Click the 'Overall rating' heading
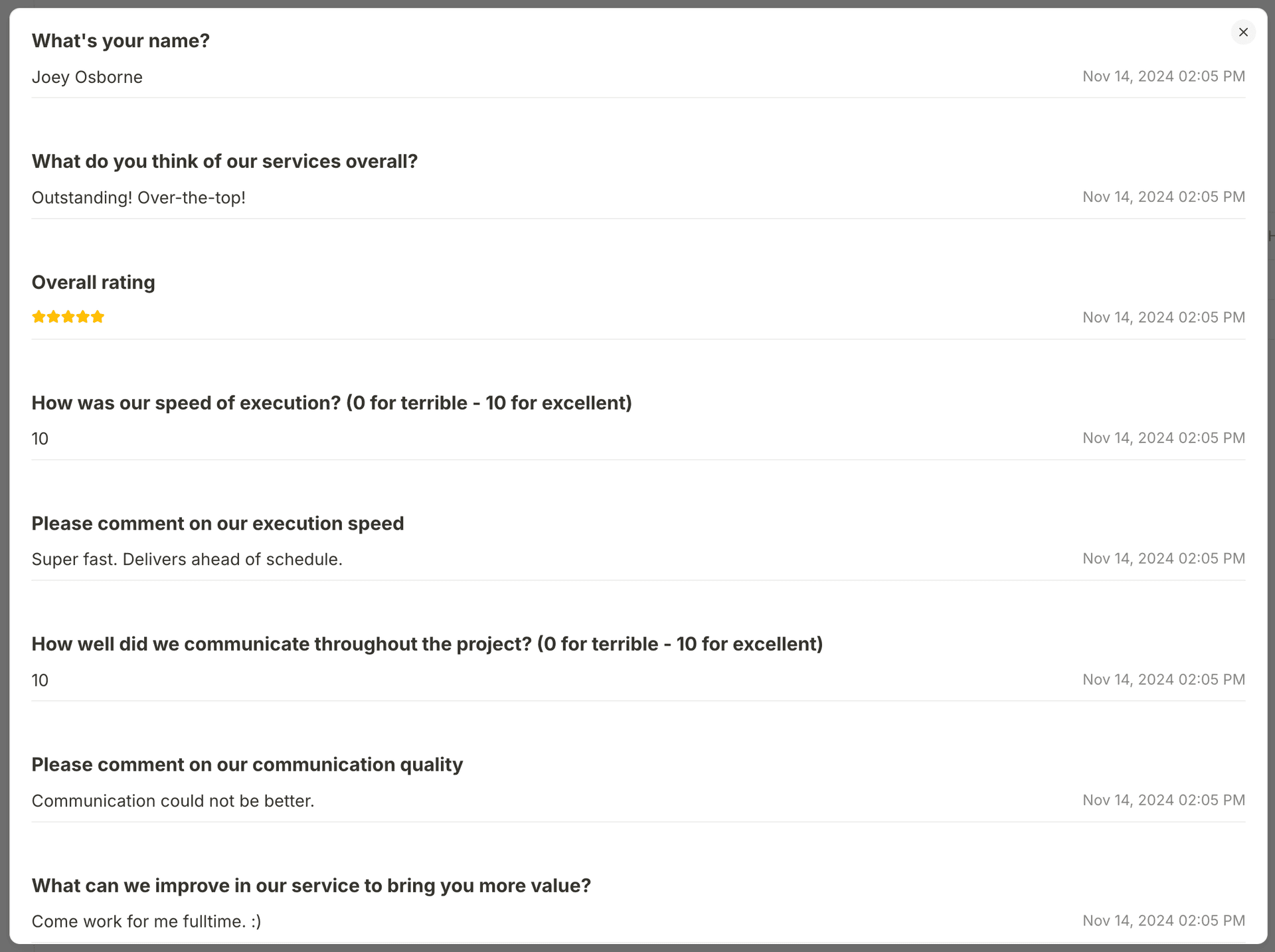 (94, 282)
